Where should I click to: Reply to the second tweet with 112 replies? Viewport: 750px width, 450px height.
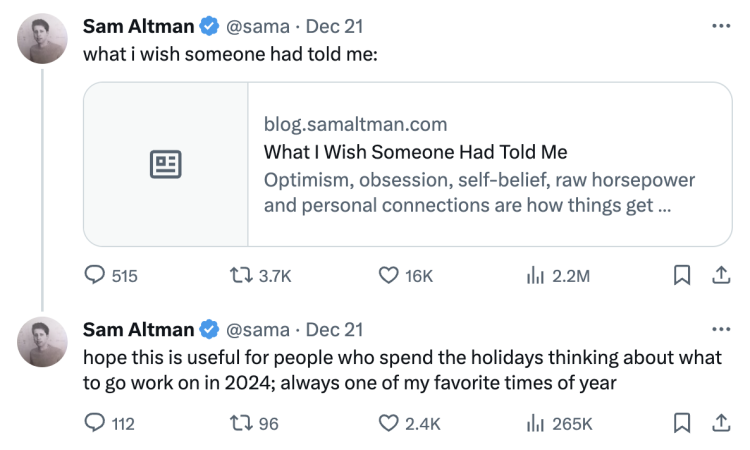pyautogui.click(x=96, y=424)
